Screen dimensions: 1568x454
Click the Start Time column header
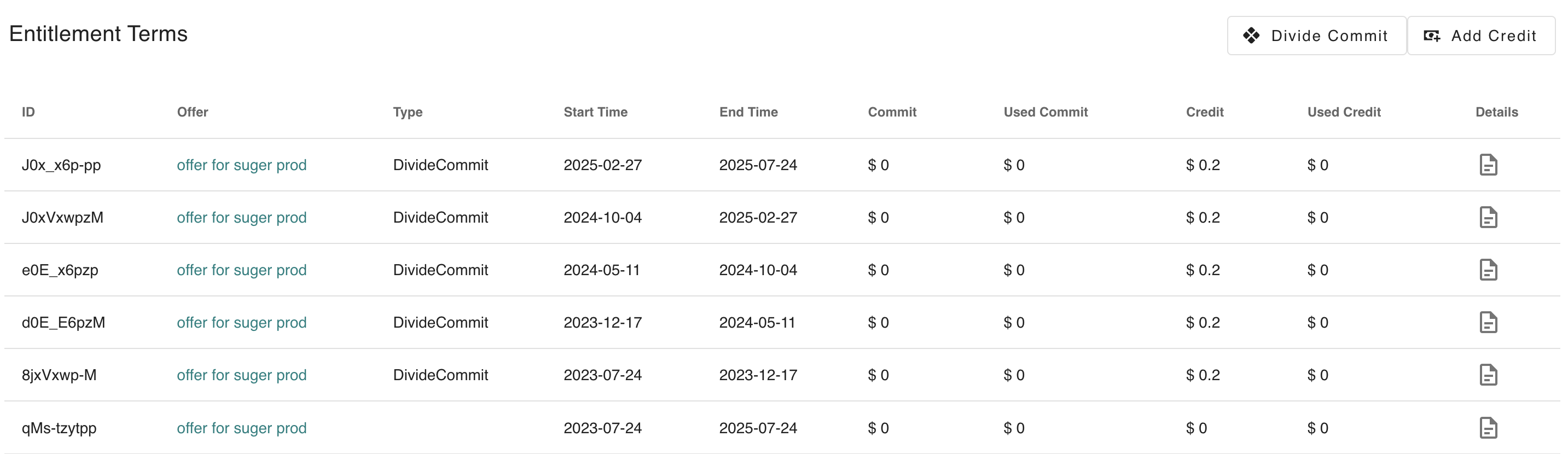[595, 112]
